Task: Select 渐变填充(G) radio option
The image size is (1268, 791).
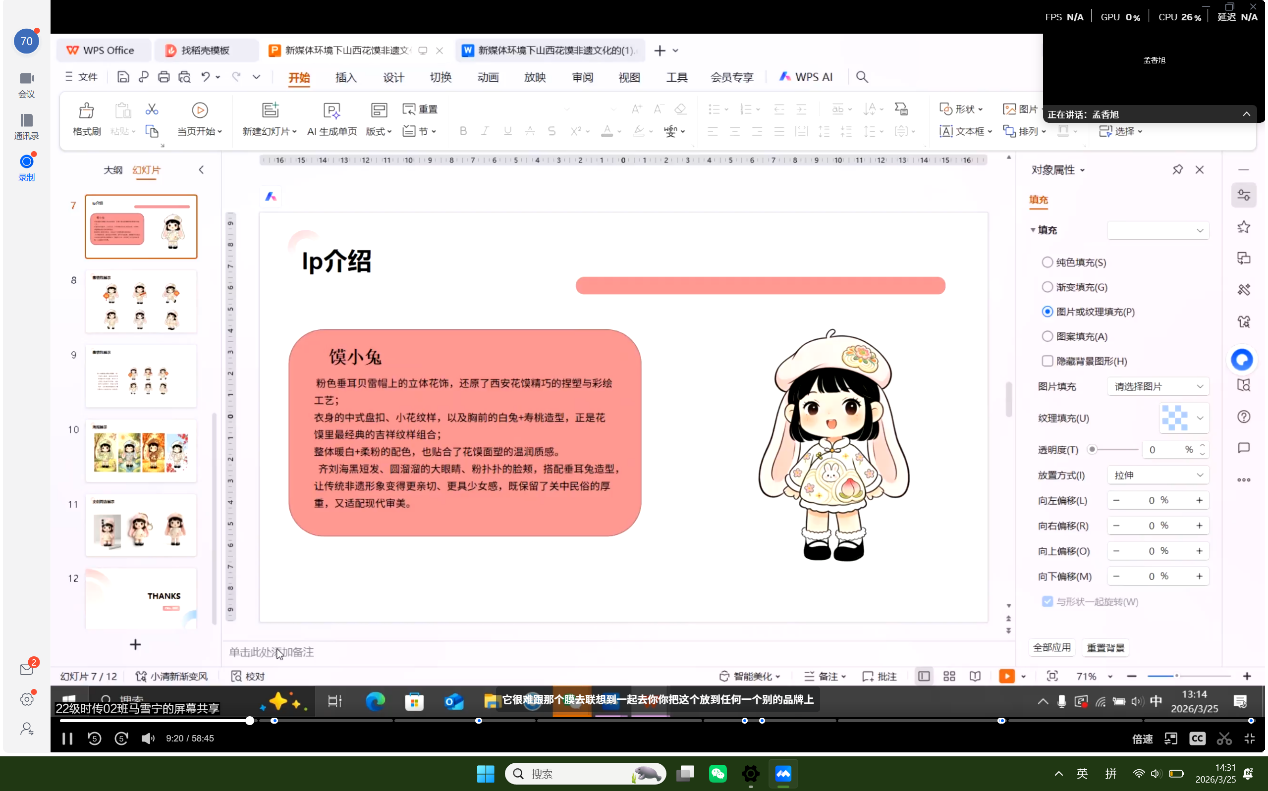Action: 1047,287
